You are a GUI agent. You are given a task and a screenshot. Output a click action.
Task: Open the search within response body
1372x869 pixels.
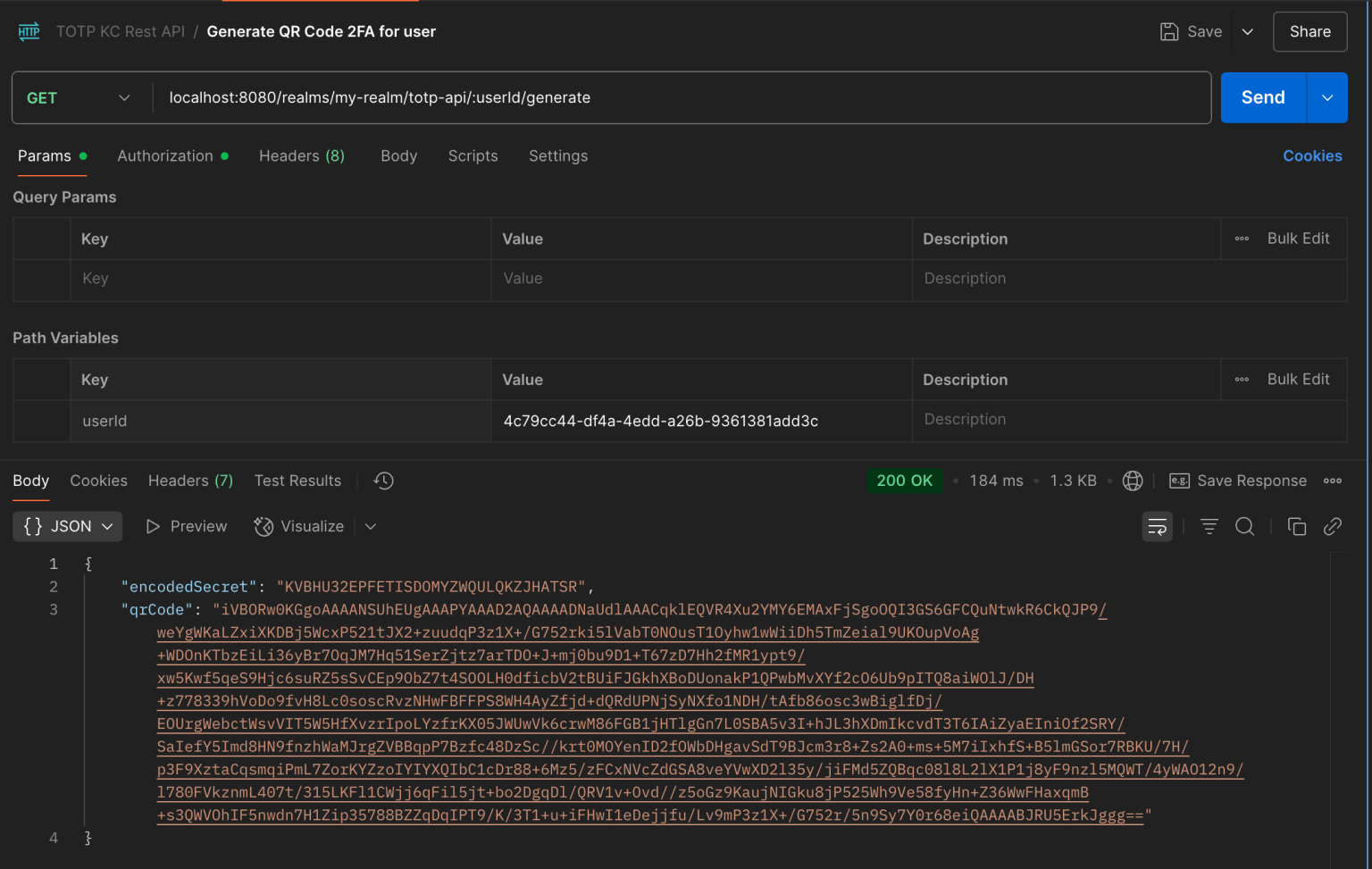pos(1244,526)
